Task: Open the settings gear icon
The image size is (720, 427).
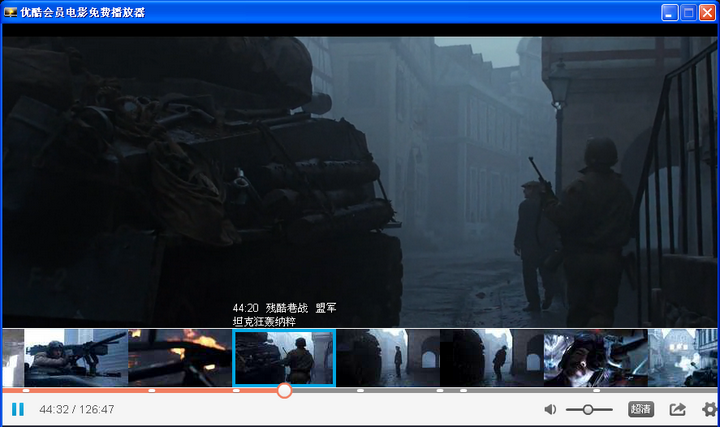Action: [709, 409]
